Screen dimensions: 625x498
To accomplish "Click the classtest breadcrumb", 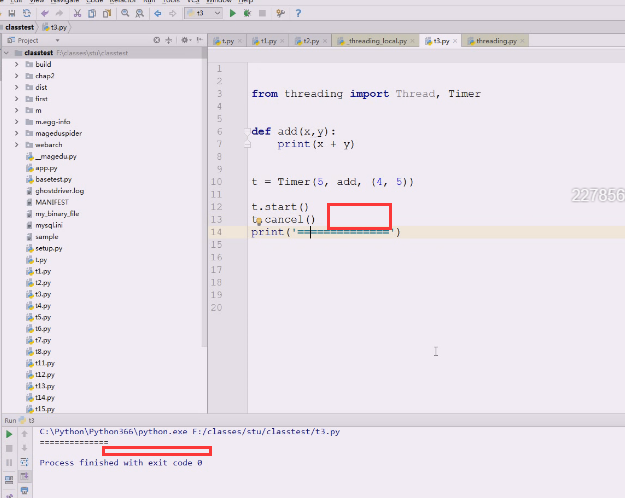I will coord(20,28).
